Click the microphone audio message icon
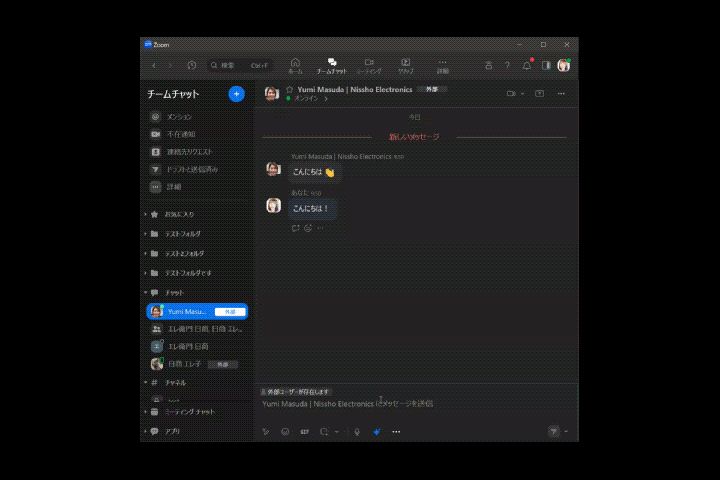Image resolution: width=720 pixels, height=480 pixels. coord(357,431)
